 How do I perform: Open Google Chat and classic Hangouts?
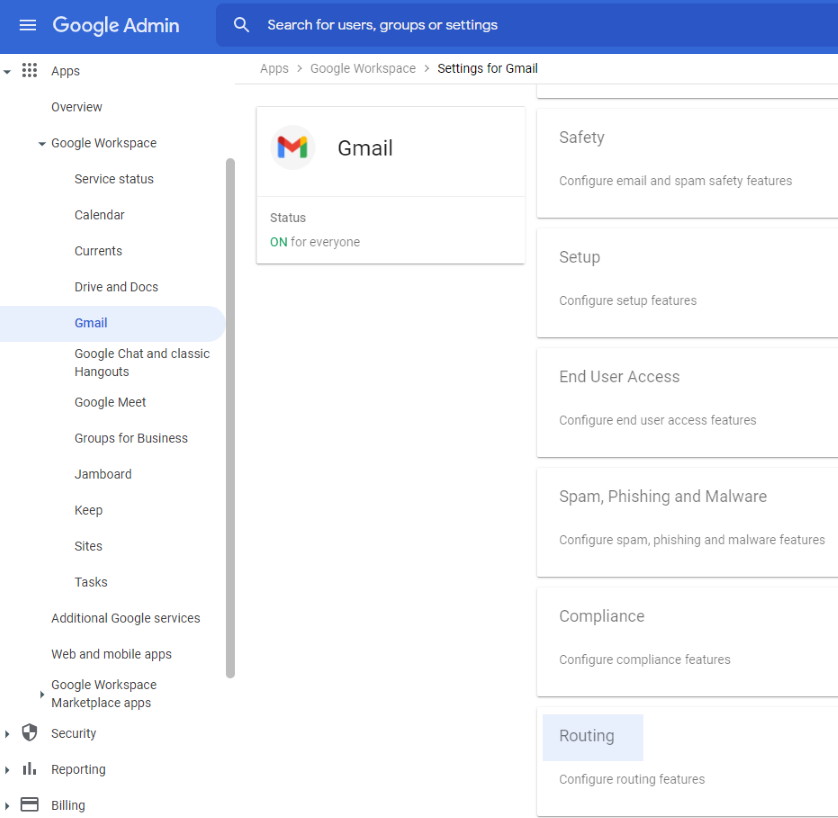tap(142, 362)
